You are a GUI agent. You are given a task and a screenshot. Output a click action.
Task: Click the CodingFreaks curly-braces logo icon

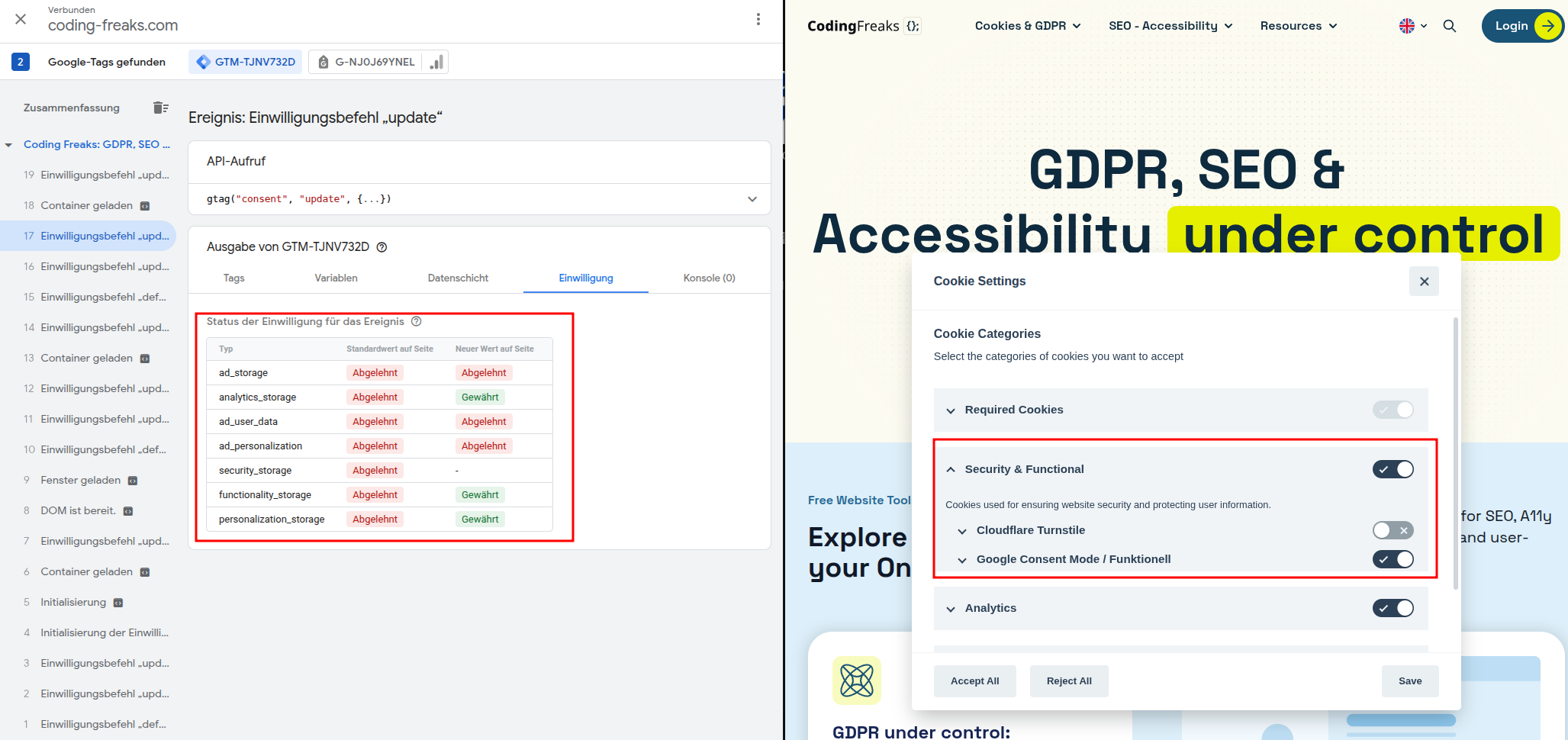(913, 25)
